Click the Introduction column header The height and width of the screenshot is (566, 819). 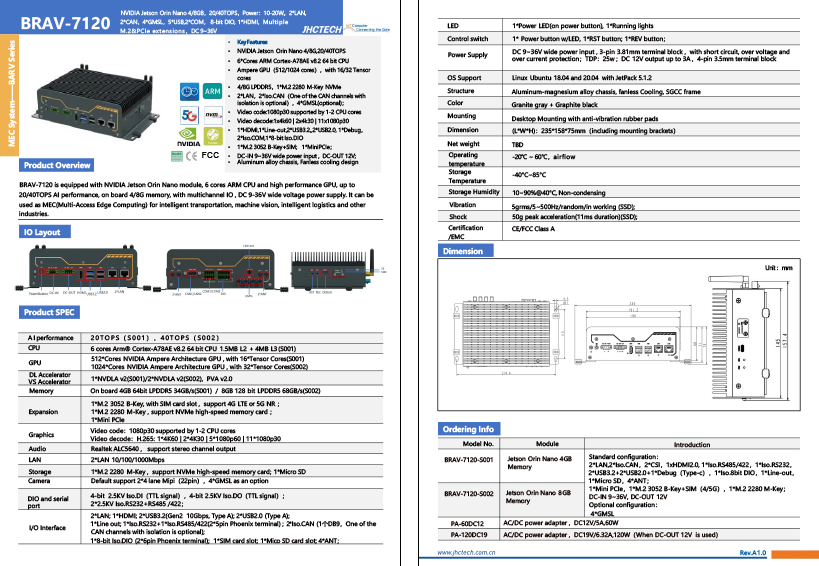click(x=692, y=445)
